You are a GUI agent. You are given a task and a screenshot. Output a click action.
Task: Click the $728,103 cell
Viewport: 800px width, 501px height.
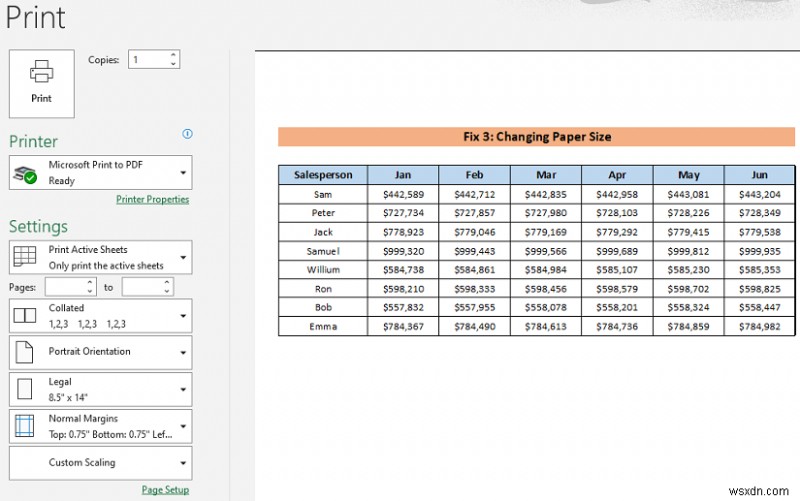617,213
